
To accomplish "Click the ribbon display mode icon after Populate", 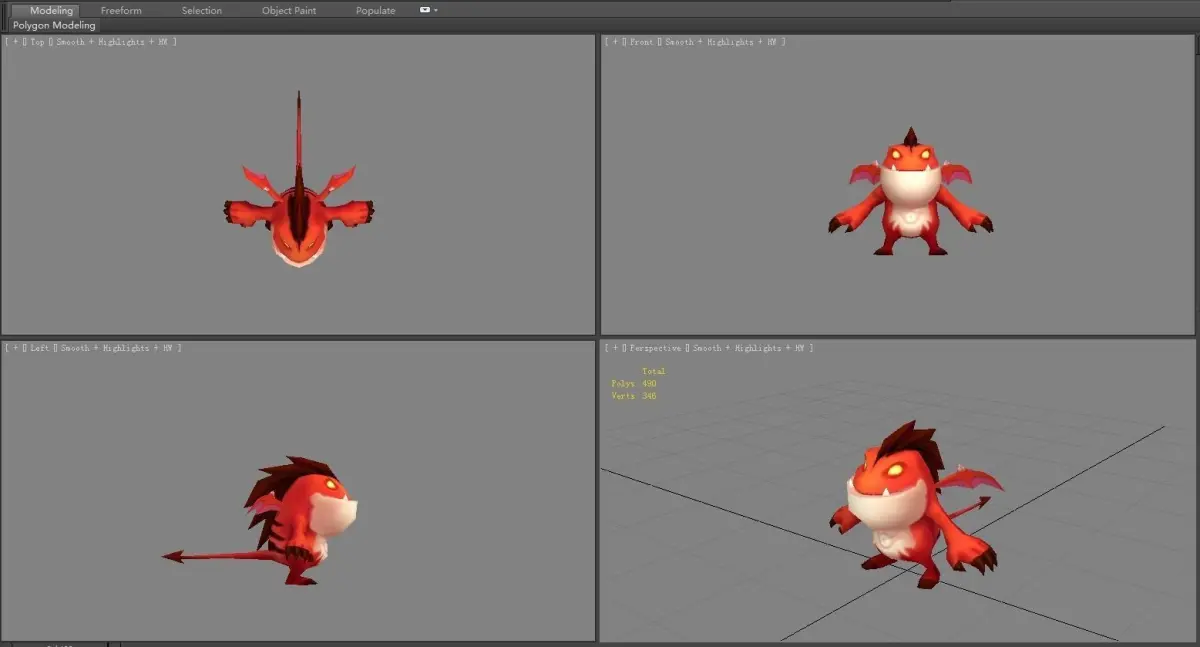I will pos(425,10).
